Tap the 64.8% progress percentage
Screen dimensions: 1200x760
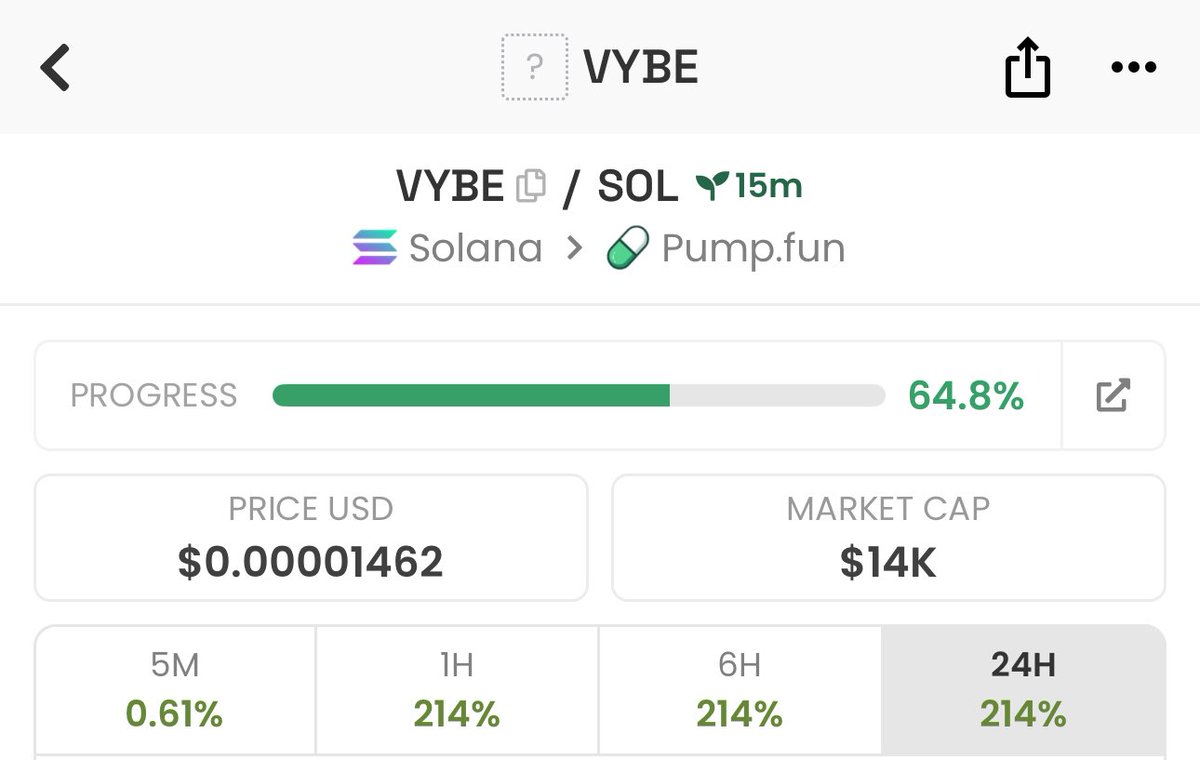click(x=966, y=395)
